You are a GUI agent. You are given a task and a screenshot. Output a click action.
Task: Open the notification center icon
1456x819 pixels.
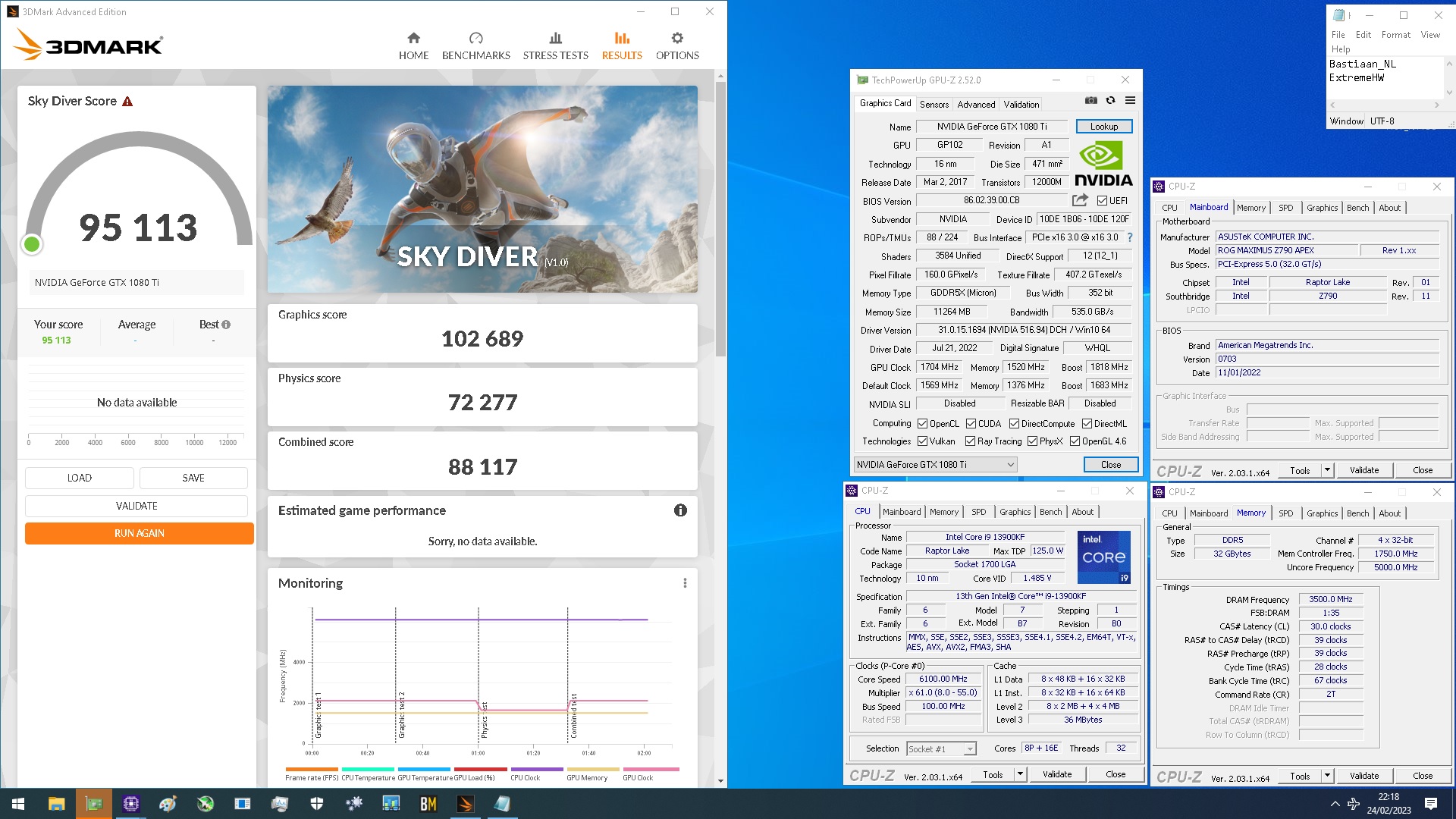pyautogui.click(x=1431, y=804)
